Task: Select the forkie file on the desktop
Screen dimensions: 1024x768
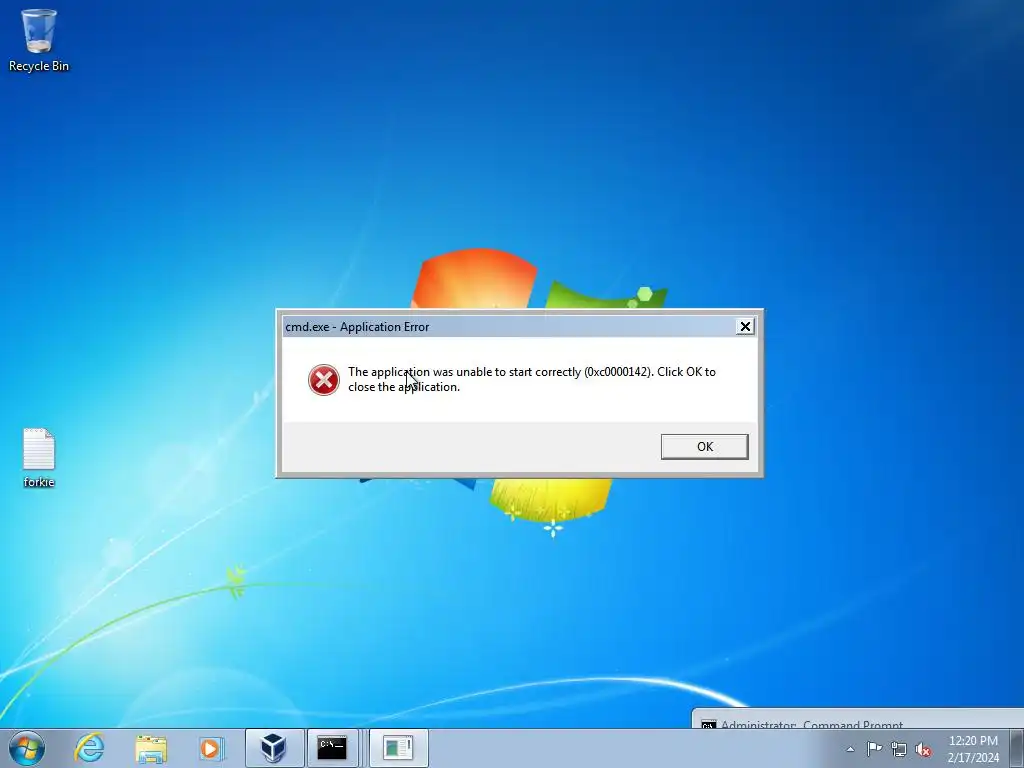Action: 39,458
